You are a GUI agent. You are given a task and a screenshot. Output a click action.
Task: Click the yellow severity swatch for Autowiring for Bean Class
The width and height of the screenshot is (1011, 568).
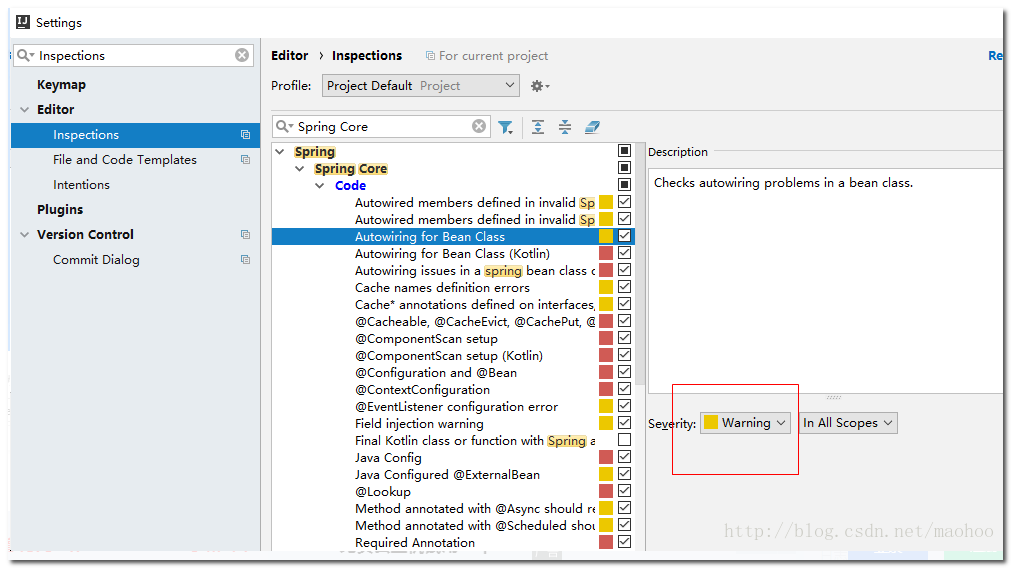(x=606, y=236)
